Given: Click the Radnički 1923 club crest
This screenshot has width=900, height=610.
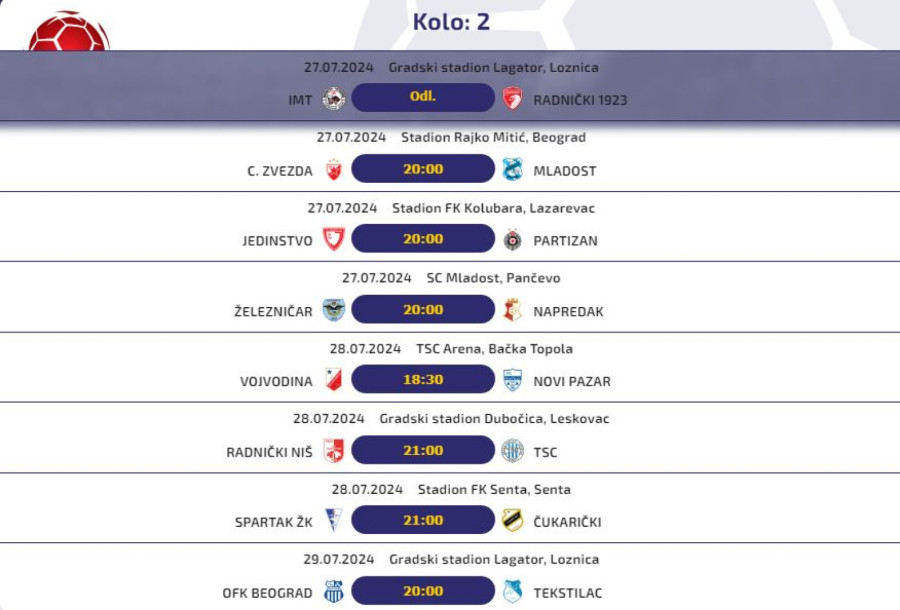Looking at the screenshot, I should (x=512, y=99).
